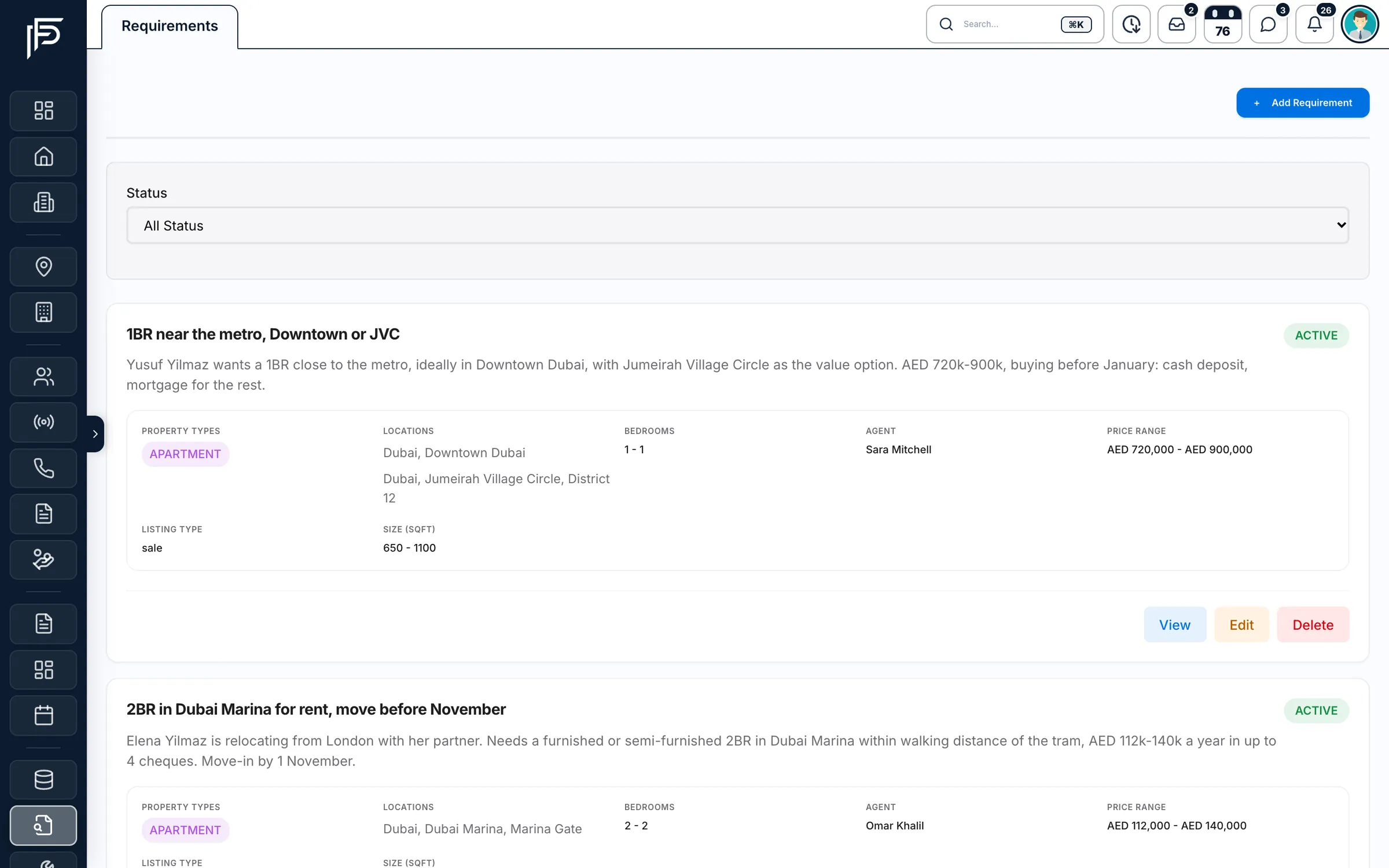Open the home icon in sidebar

43,157
